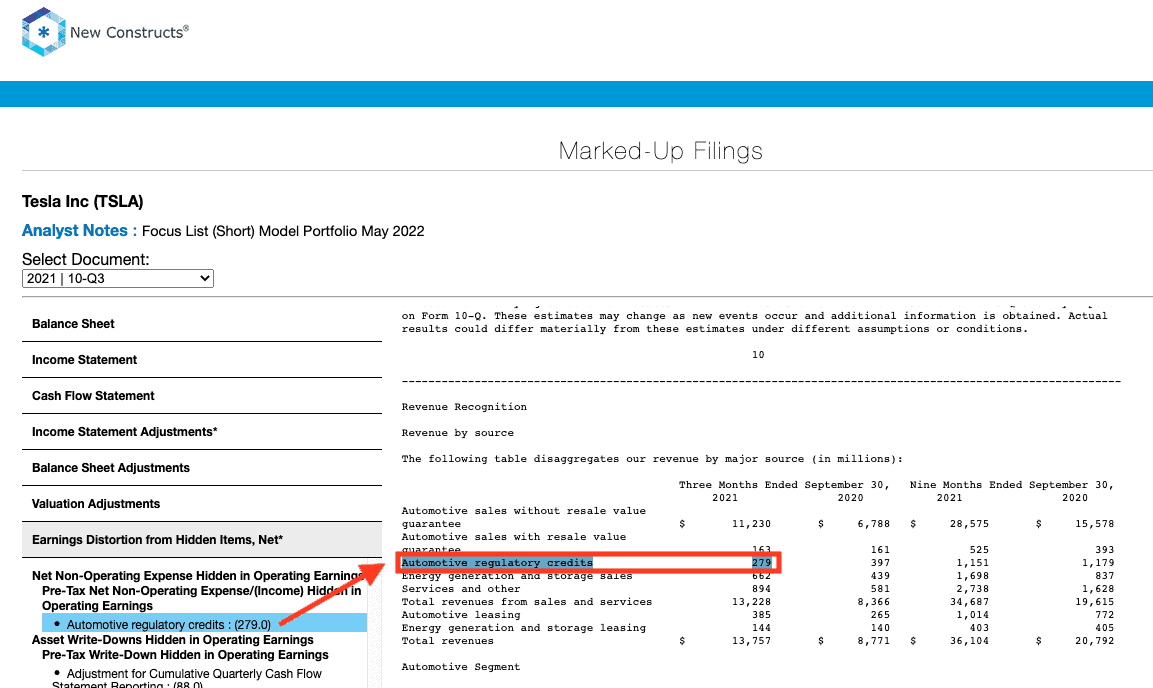Click the 8,771 total revenues 2020 value
1153x688 pixels.
[x=874, y=641]
